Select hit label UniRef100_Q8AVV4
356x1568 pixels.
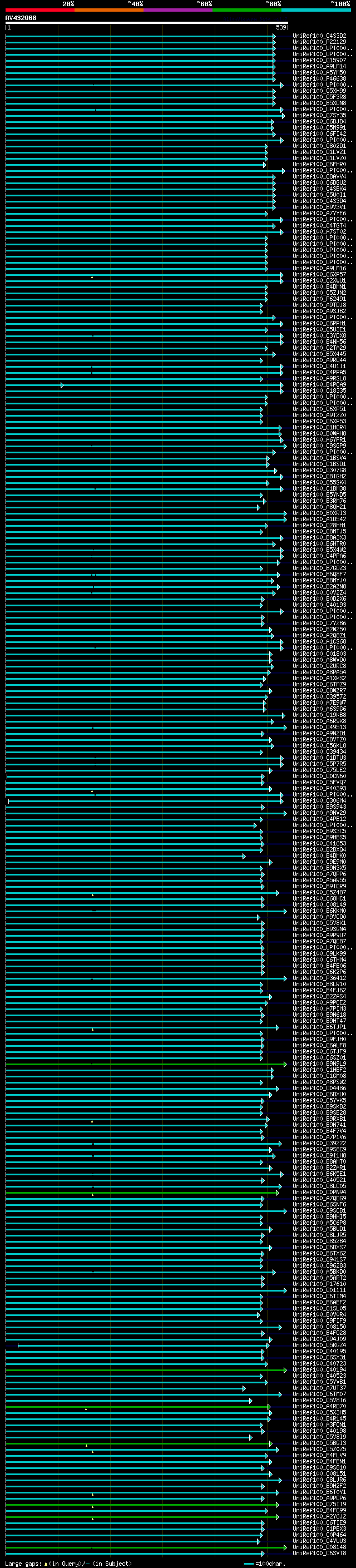(319, 176)
